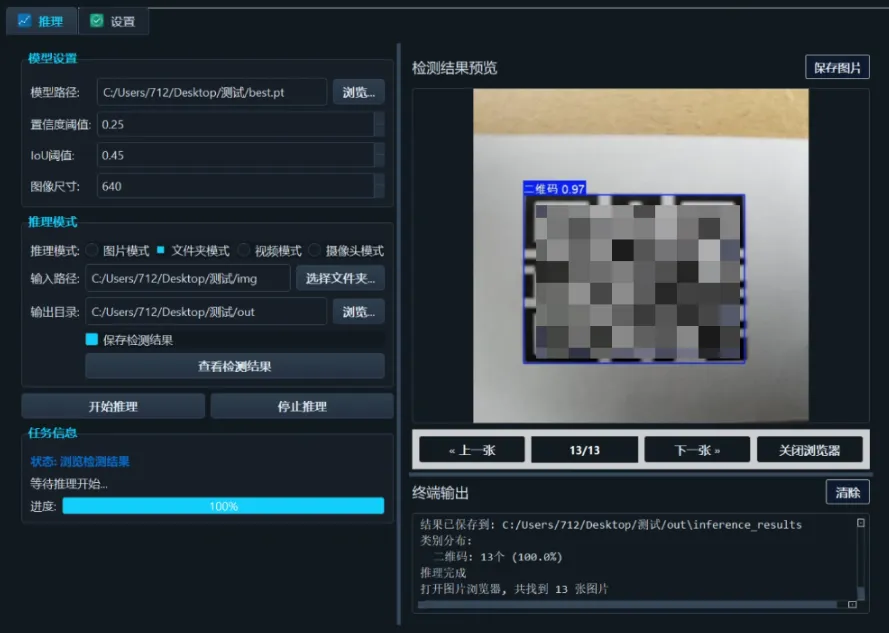Click the green check icon on 设置 tab

[97, 21]
